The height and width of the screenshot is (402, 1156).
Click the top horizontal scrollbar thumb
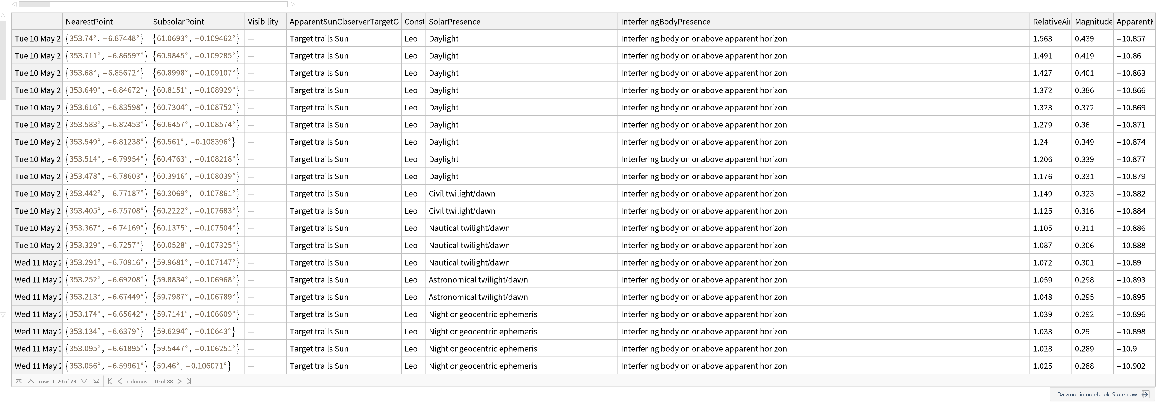coord(34,4)
